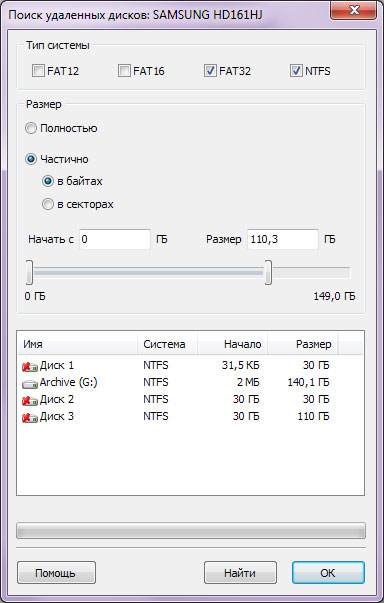
Task: Select the Полностью radio option
Action: coord(31,128)
